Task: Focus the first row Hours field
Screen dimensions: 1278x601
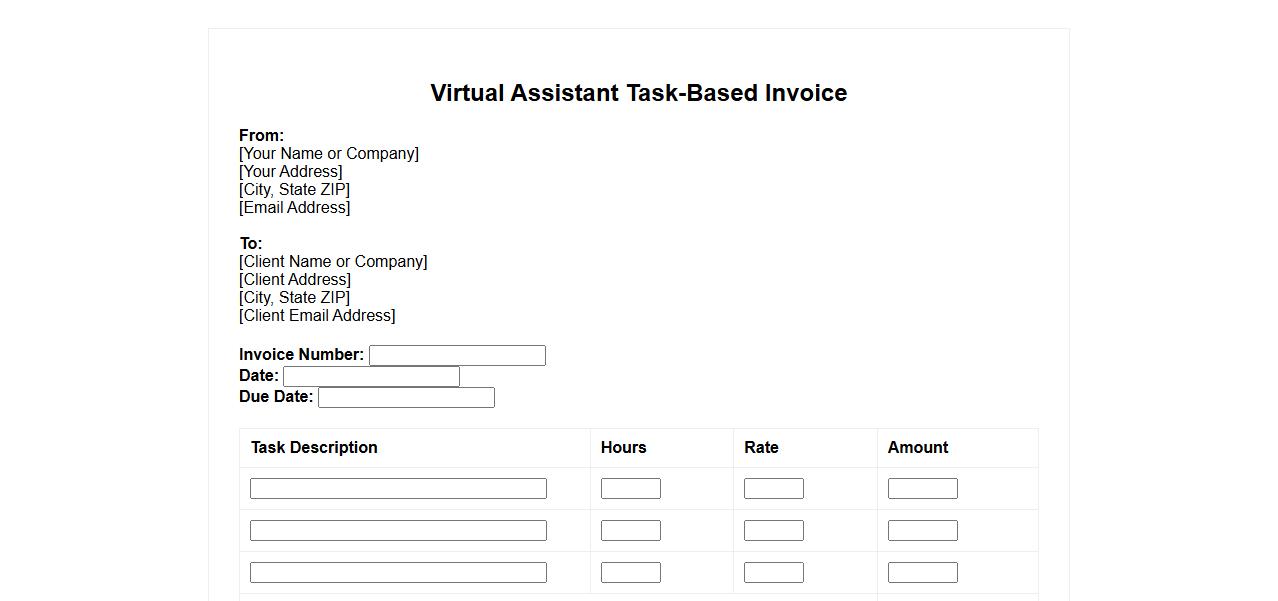Action: point(630,488)
